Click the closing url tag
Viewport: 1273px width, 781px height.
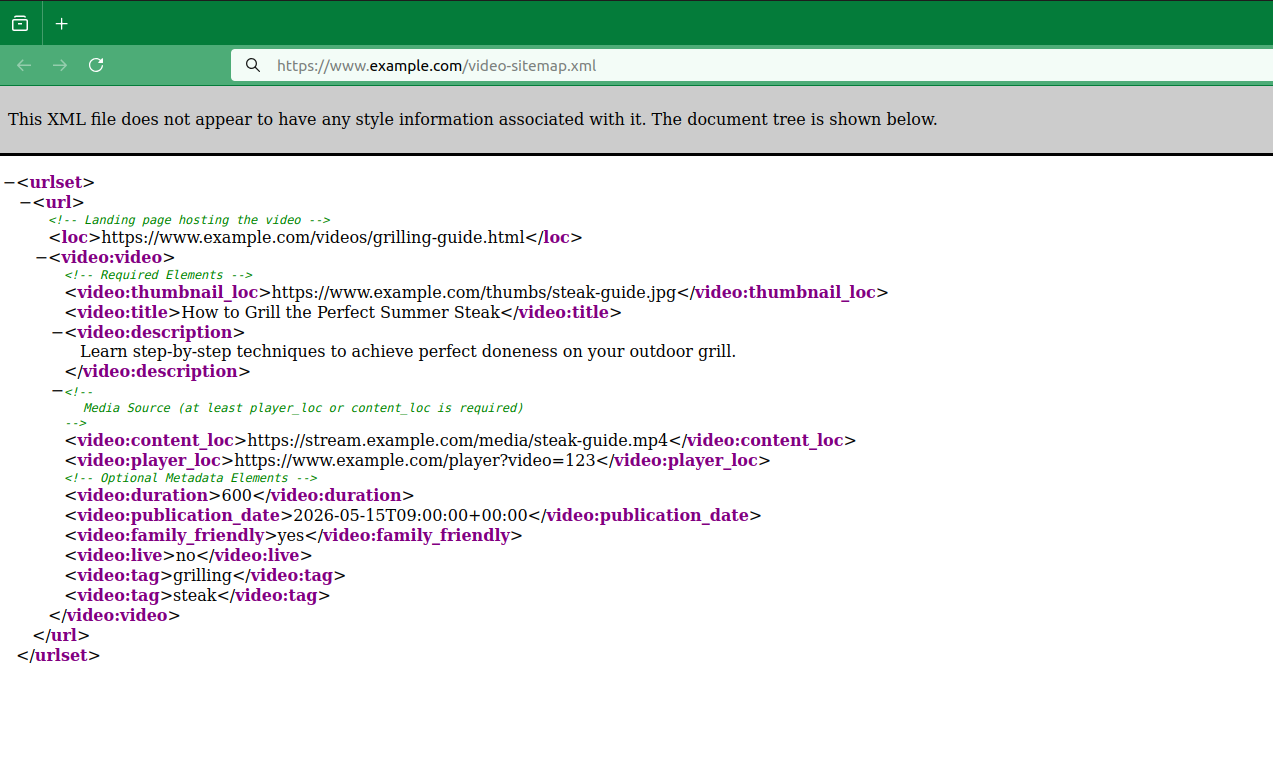pos(61,635)
